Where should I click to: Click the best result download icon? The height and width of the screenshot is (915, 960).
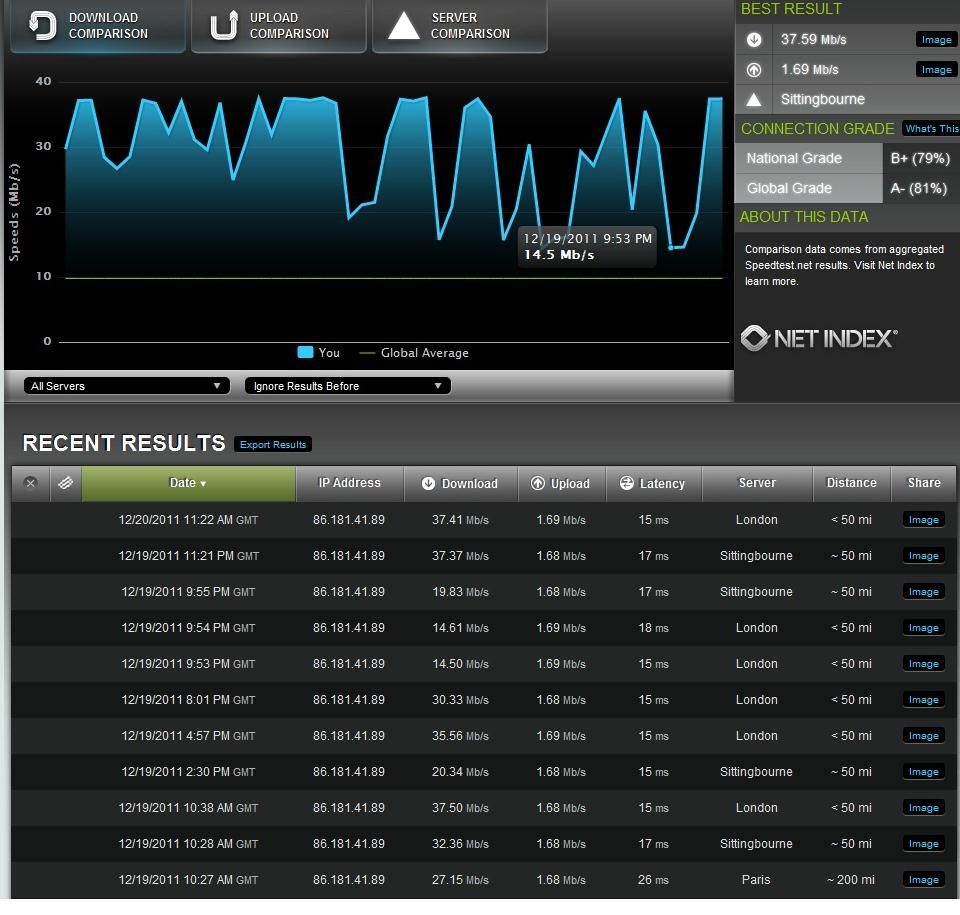(754, 40)
